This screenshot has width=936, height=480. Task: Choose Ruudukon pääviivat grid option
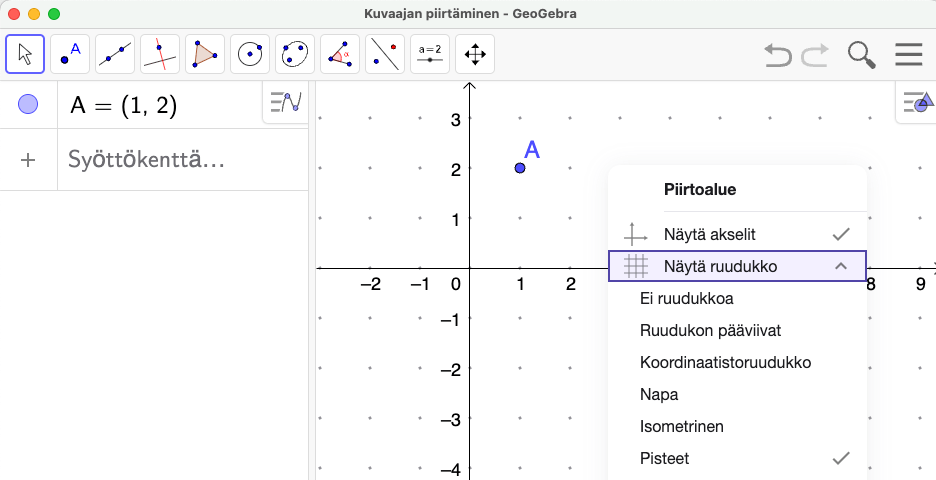[737, 331]
